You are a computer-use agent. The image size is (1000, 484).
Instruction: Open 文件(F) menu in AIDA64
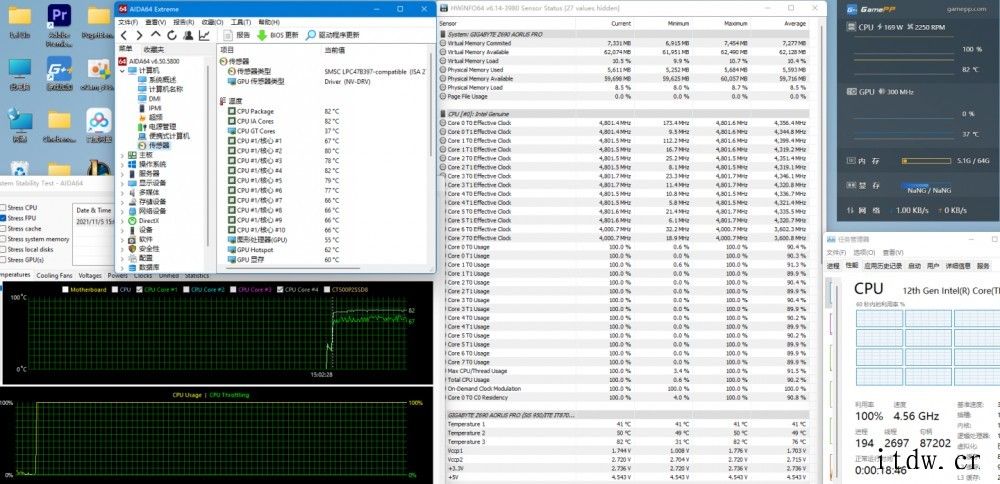128,22
